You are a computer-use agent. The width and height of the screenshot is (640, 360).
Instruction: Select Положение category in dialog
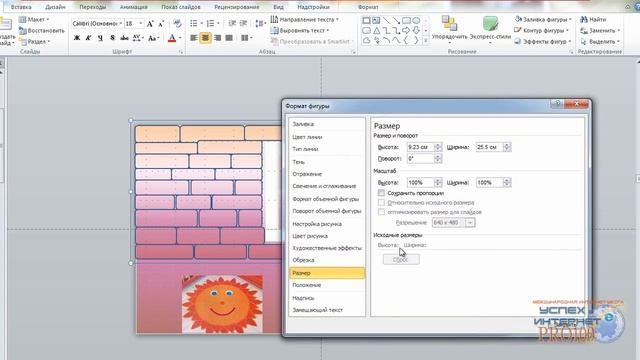[327, 285]
